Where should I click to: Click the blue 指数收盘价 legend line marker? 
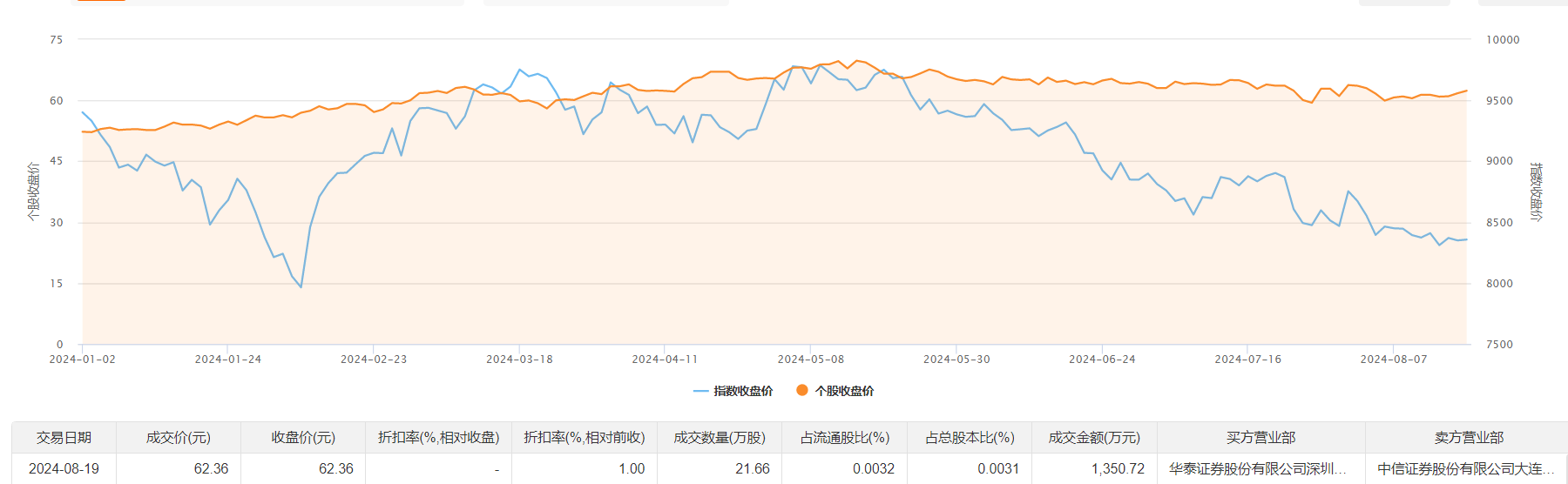701,391
